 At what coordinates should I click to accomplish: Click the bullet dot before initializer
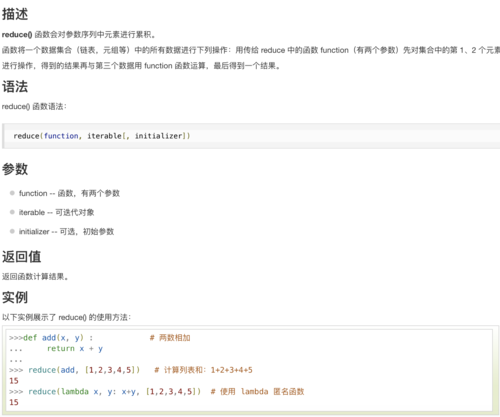[x=12, y=231]
